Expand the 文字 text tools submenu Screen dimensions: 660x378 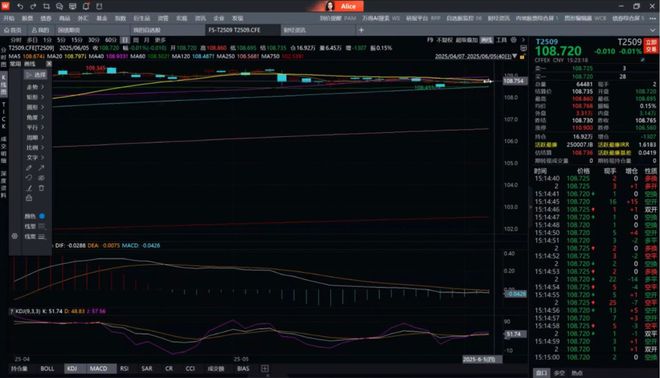click(35, 157)
